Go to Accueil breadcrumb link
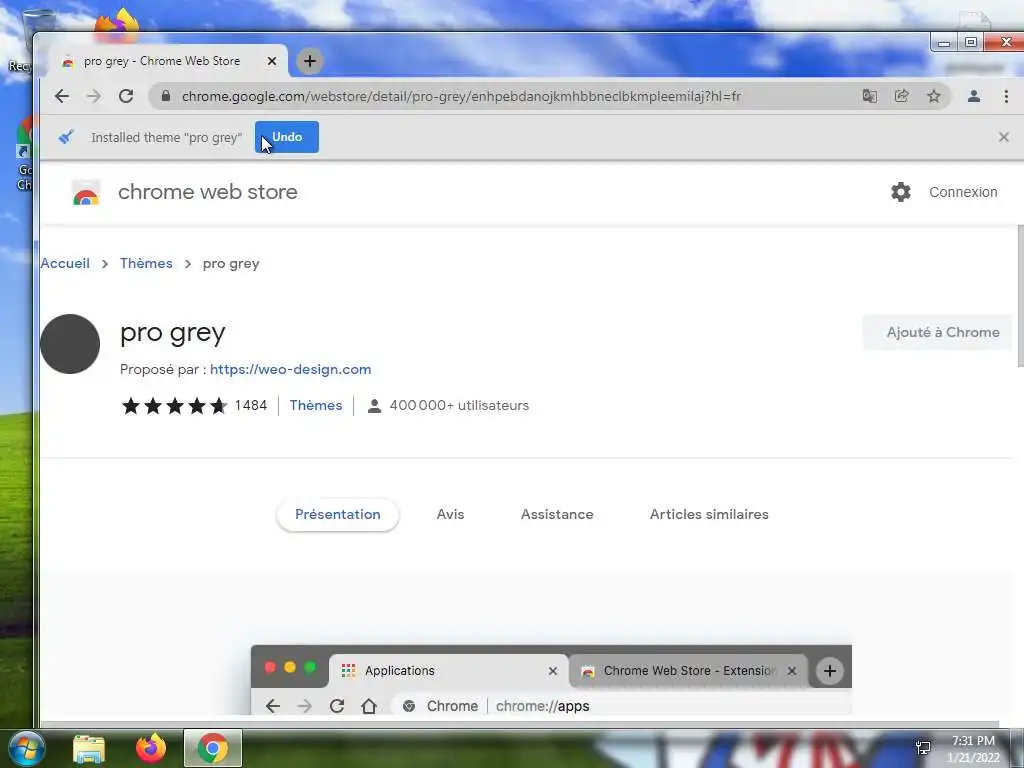Image resolution: width=1024 pixels, height=768 pixels. [65, 263]
